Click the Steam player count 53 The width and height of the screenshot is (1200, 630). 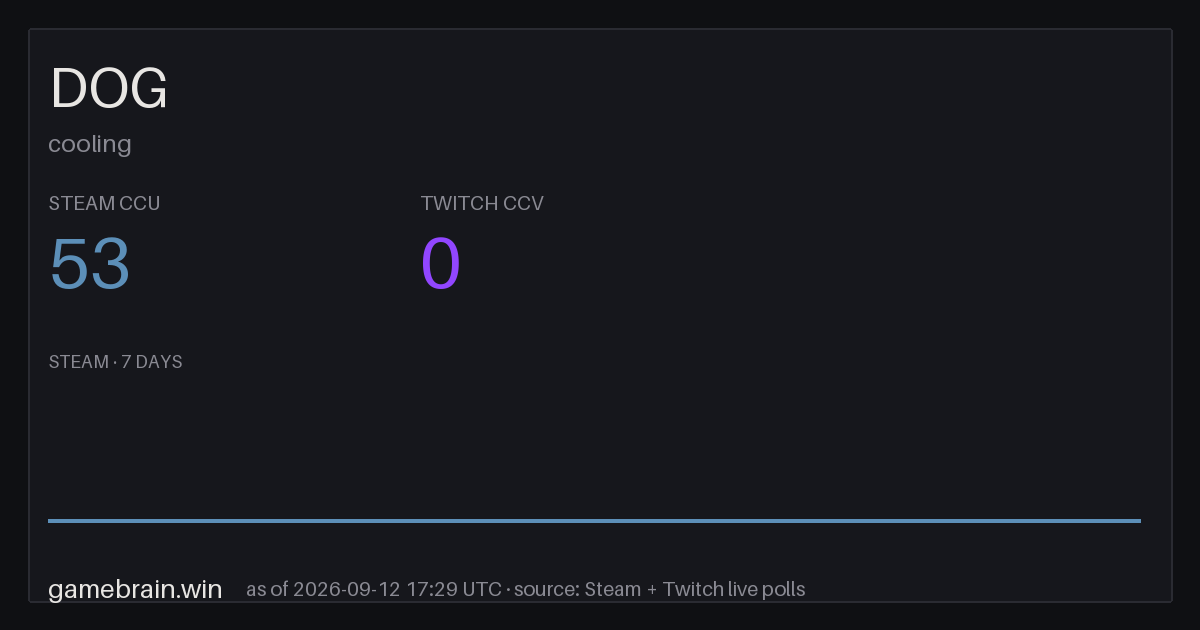[x=90, y=264]
